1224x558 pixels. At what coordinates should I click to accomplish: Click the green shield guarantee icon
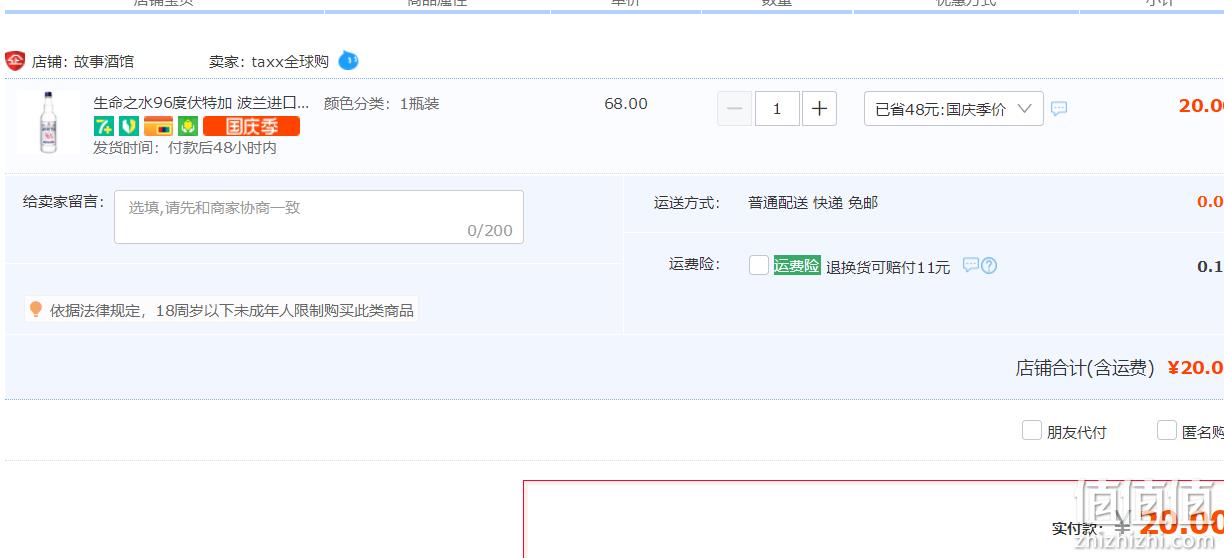coord(128,126)
